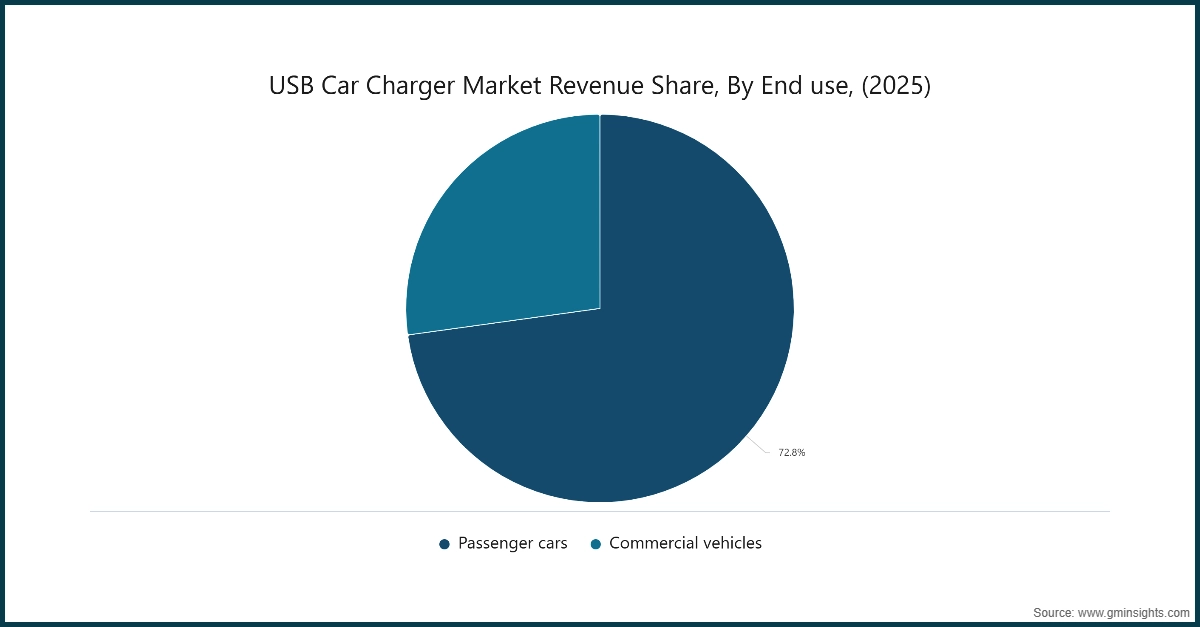The width and height of the screenshot is (1200, 627).
Task: Click the leader line beside 72.8%
Action: (x=762, y=447)
